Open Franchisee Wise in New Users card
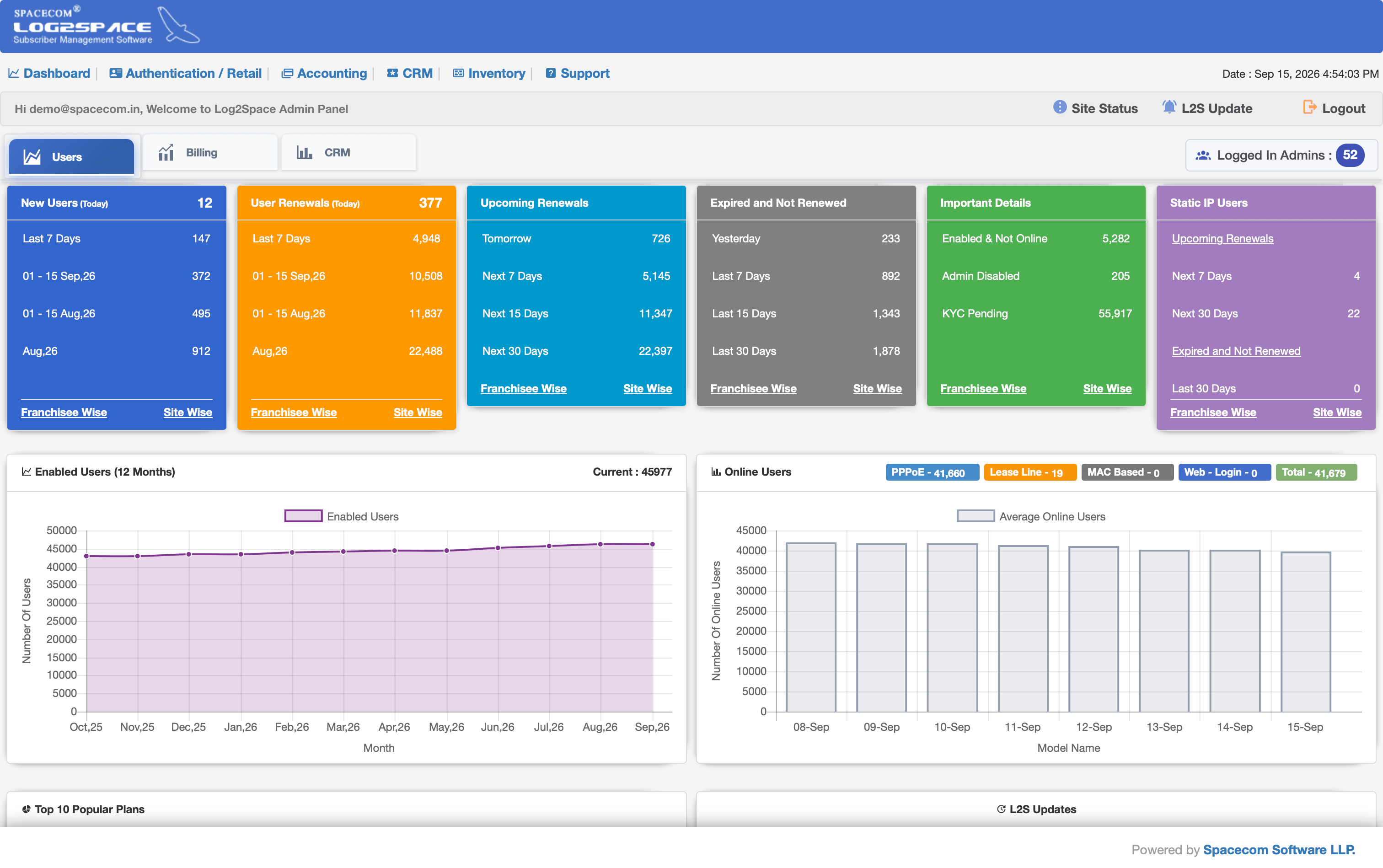 point(64,412)
